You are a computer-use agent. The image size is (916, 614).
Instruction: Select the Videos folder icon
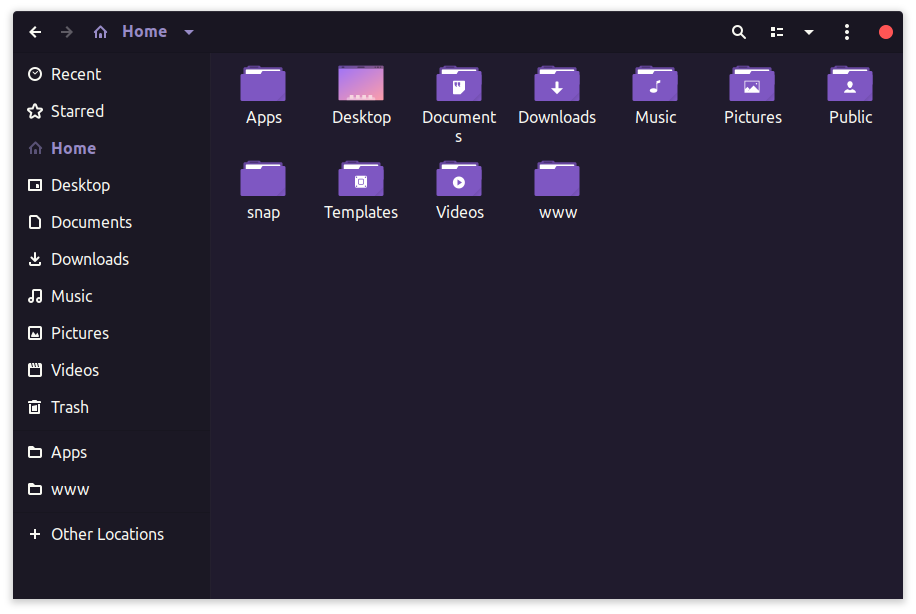(x=459, y=179)
